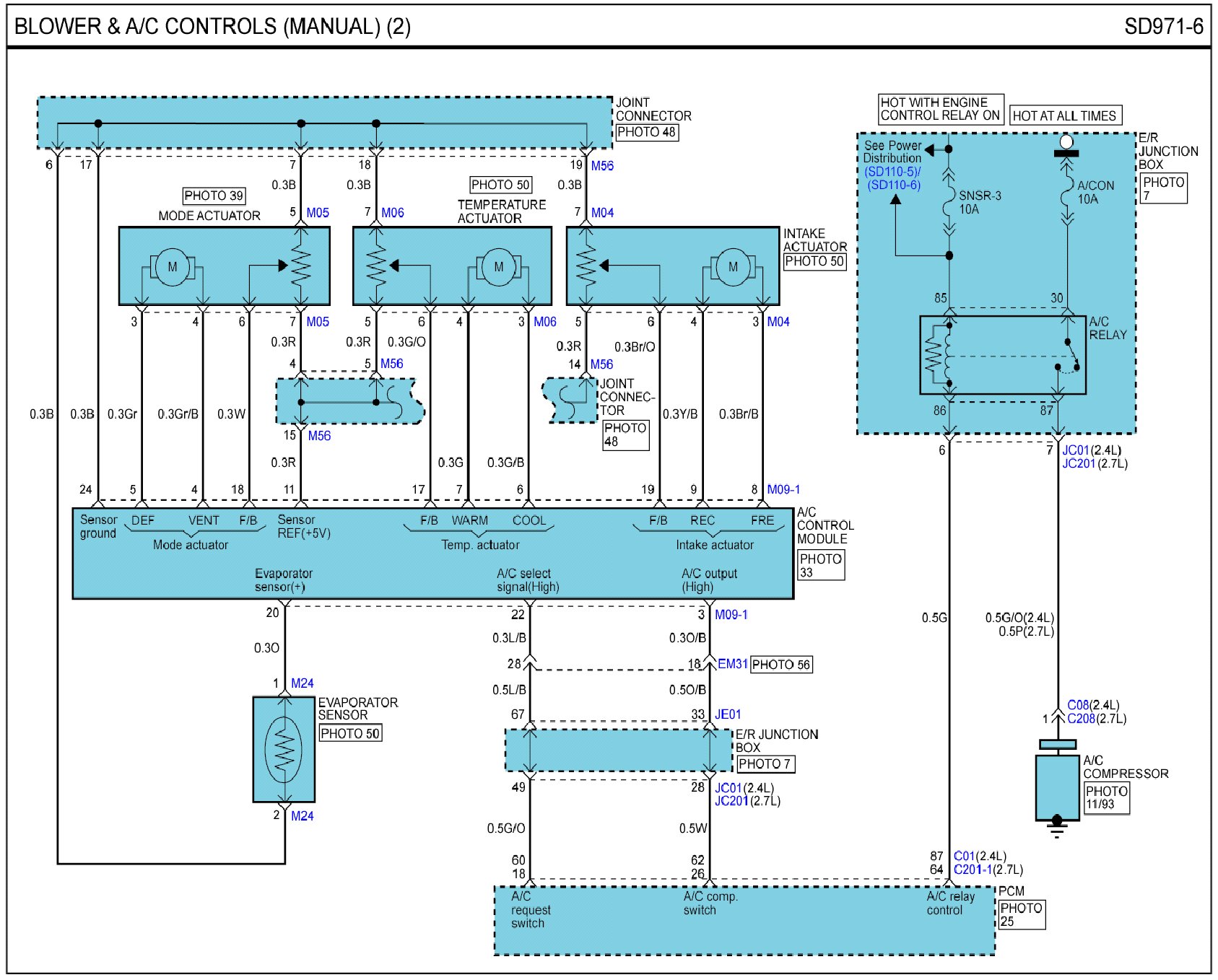Open PHOTO 25 beside the PCM
The height and width of the screenshot is (980, 1218).
[1021, 914]
